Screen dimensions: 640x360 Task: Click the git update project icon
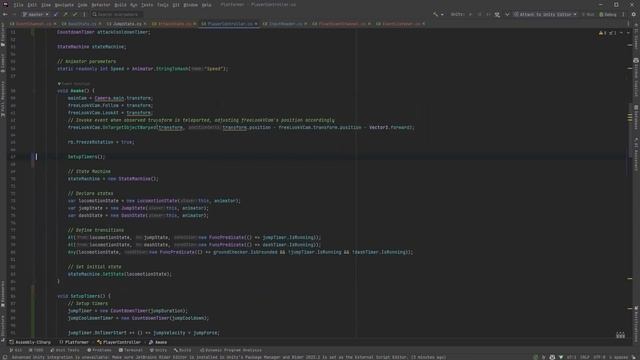[x=56, y=14]
